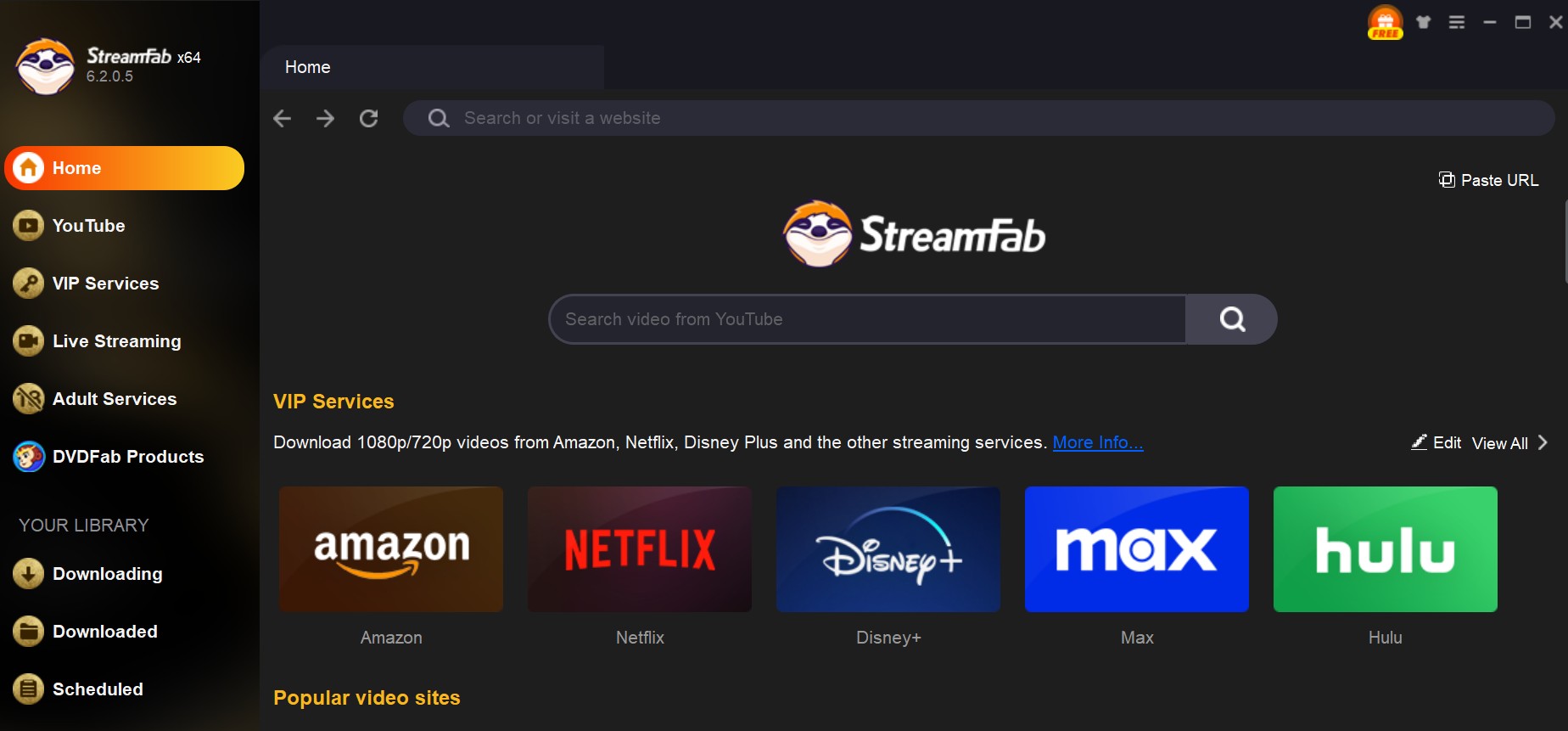Open the Max service tile

tap(1137, 549)
